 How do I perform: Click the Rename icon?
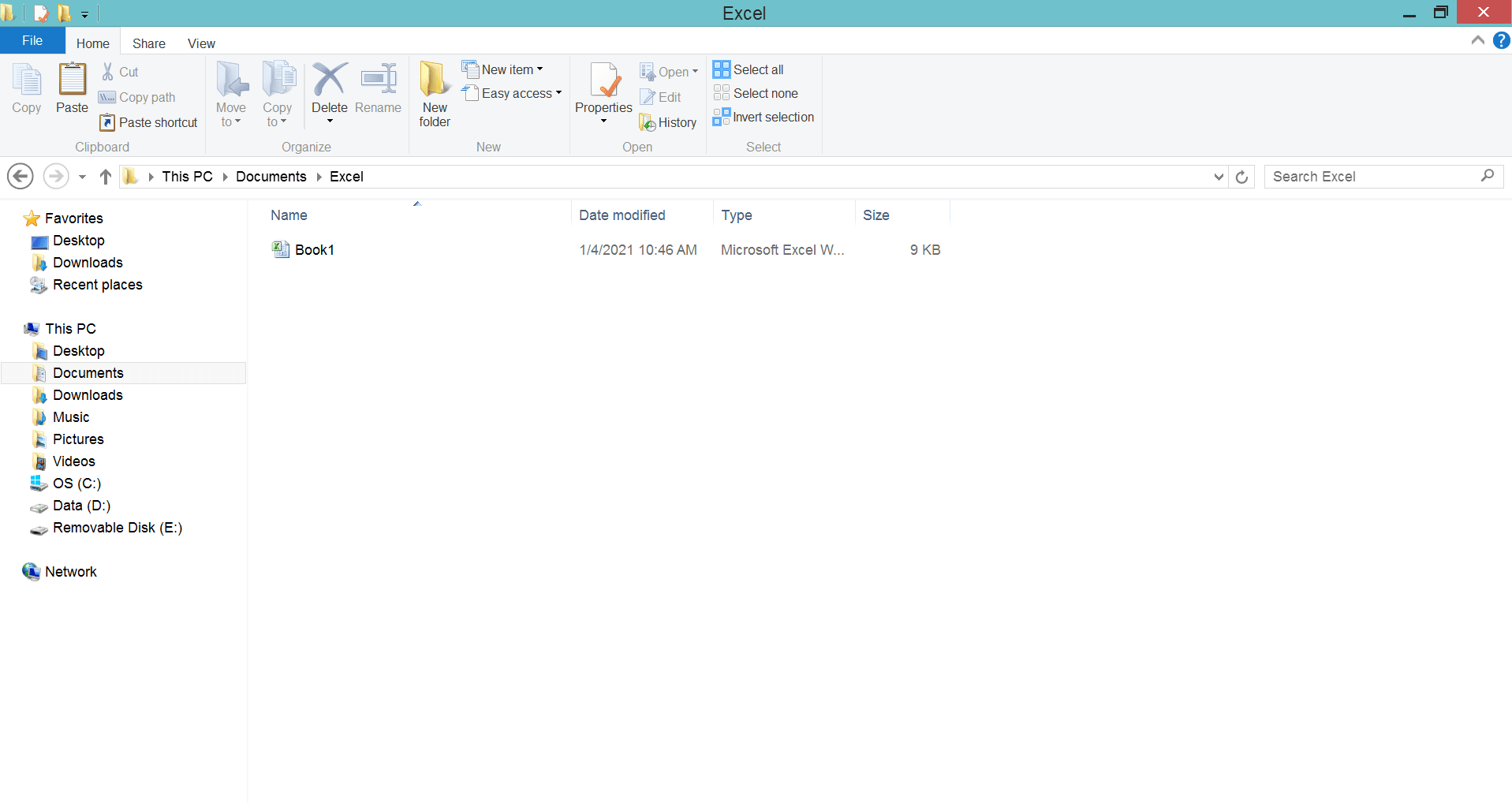379,79
